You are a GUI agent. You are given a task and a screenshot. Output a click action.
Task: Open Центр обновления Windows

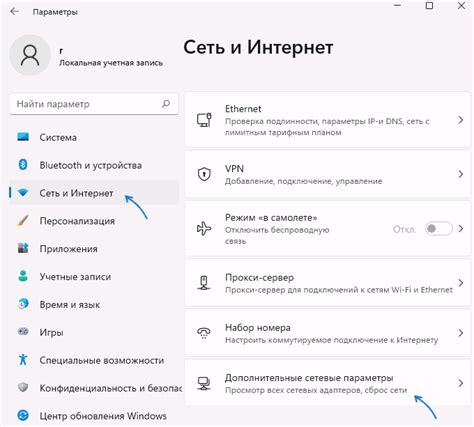(x=94, y=415)
